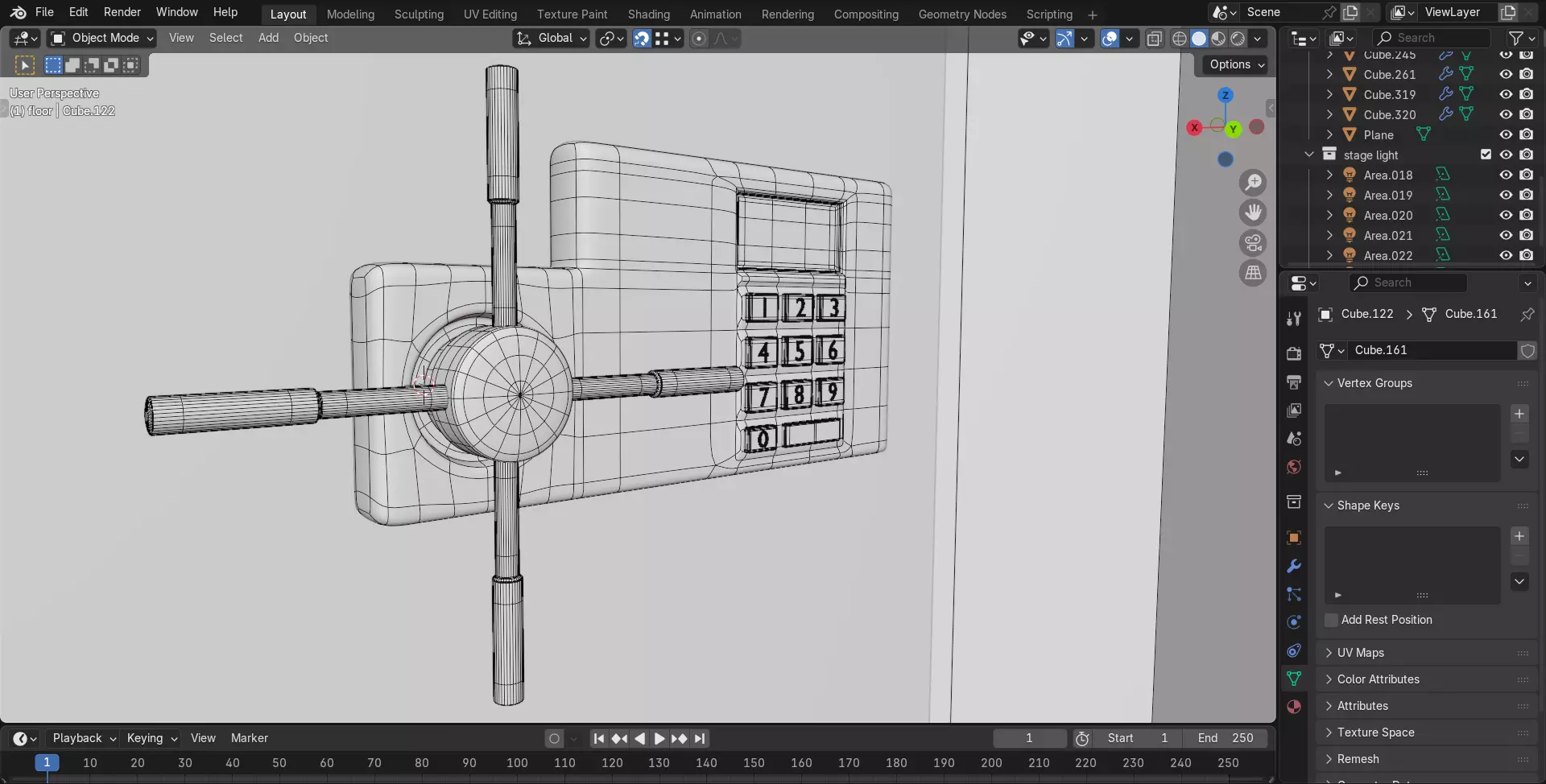Expand the Remesh panel
Image resolution: width=1546 pixels, height=784 pixels.
[1329, 759]
